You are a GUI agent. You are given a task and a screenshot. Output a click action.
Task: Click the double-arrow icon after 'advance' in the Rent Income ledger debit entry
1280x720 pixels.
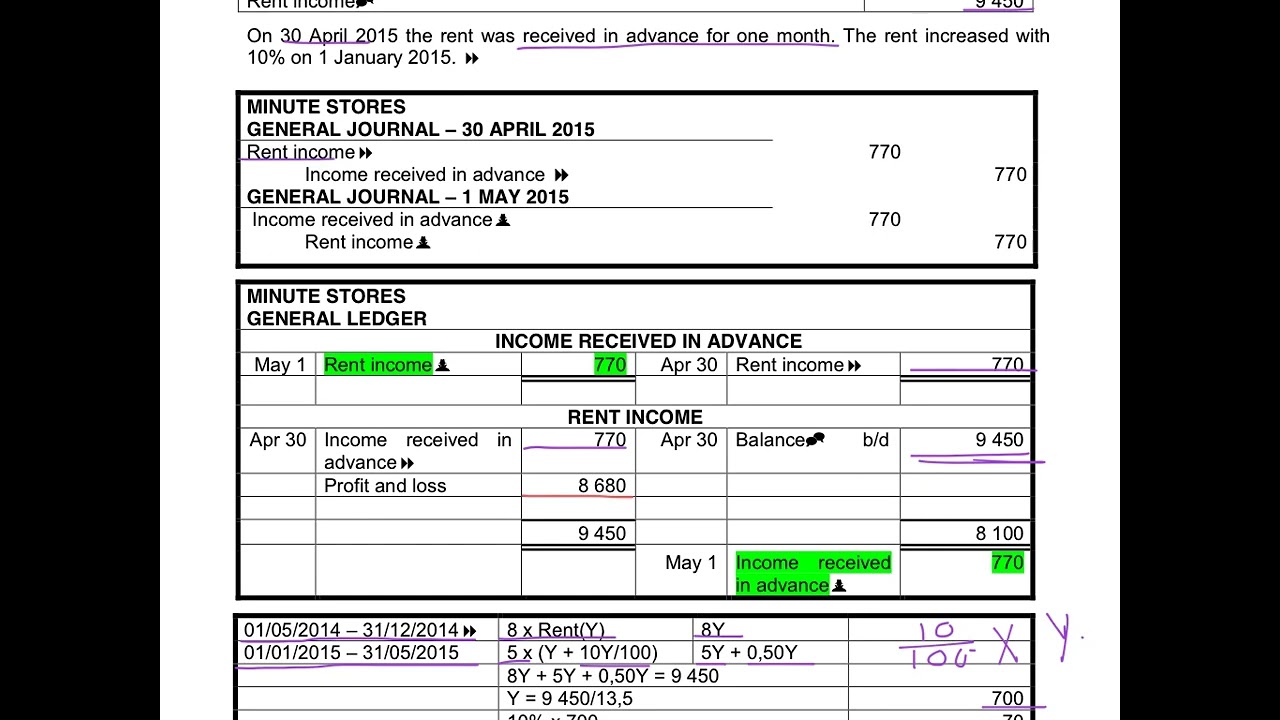tap(407, 463)
